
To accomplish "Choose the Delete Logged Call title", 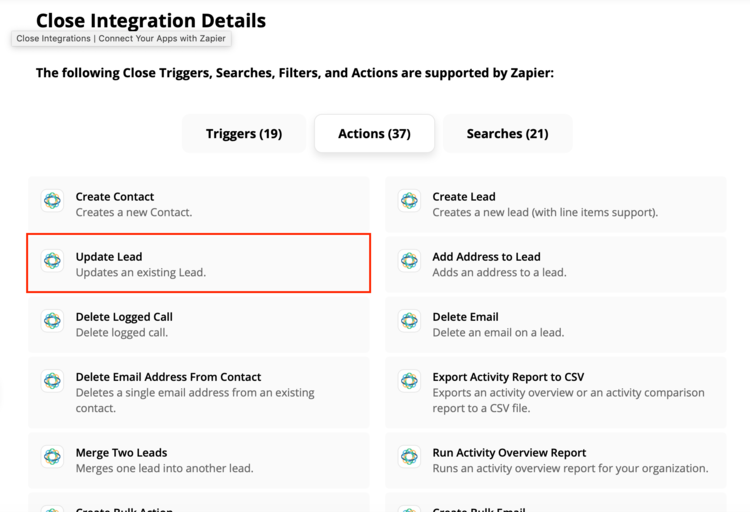I will point(124,317).
